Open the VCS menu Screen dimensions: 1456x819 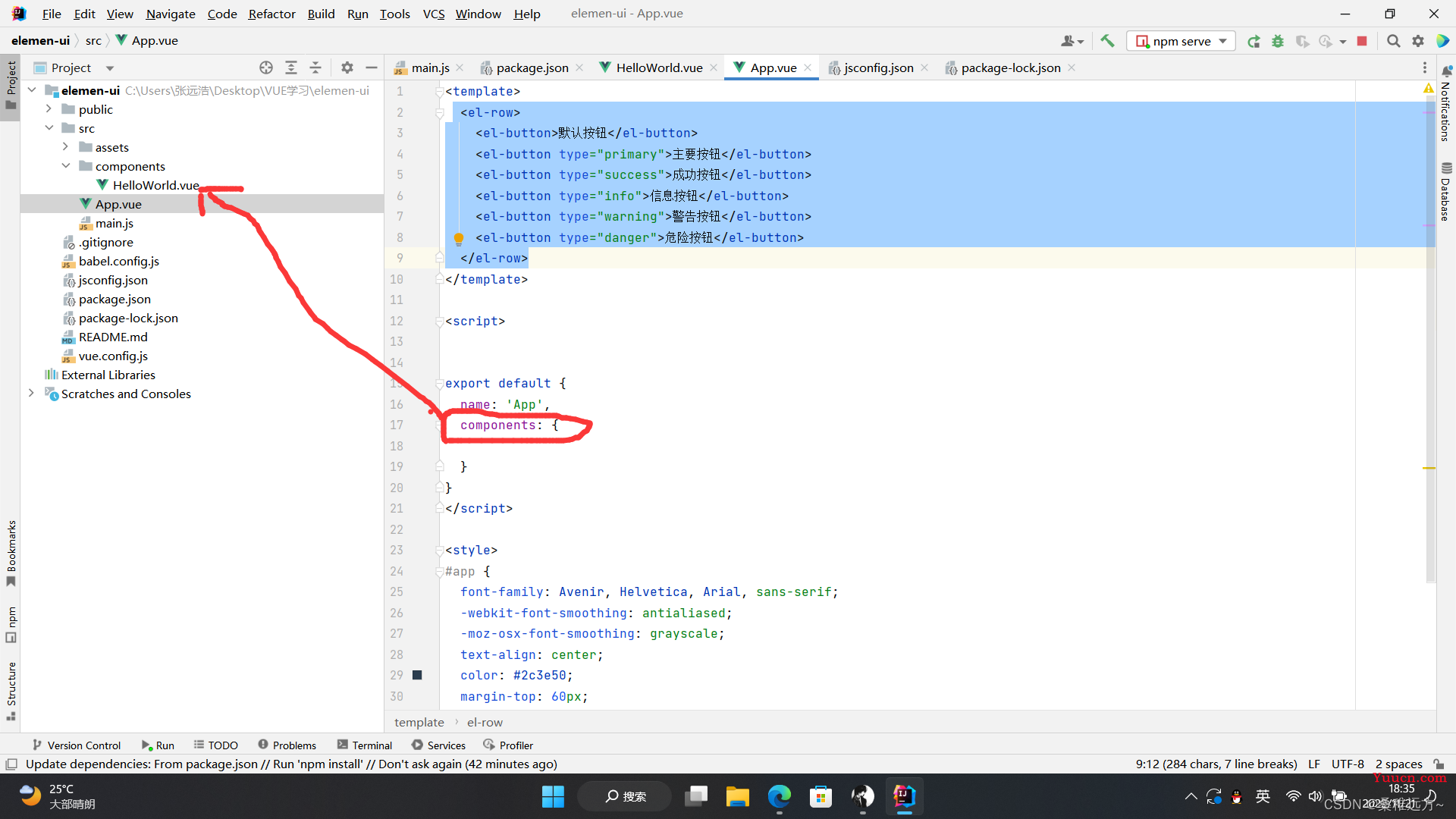[x=434, y=14]
